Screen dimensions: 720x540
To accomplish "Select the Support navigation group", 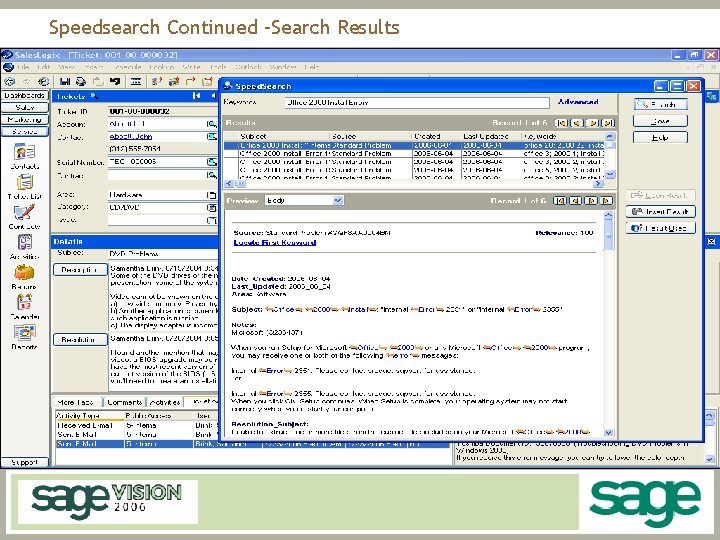I will pyautogui.click(x=25, y=462).
